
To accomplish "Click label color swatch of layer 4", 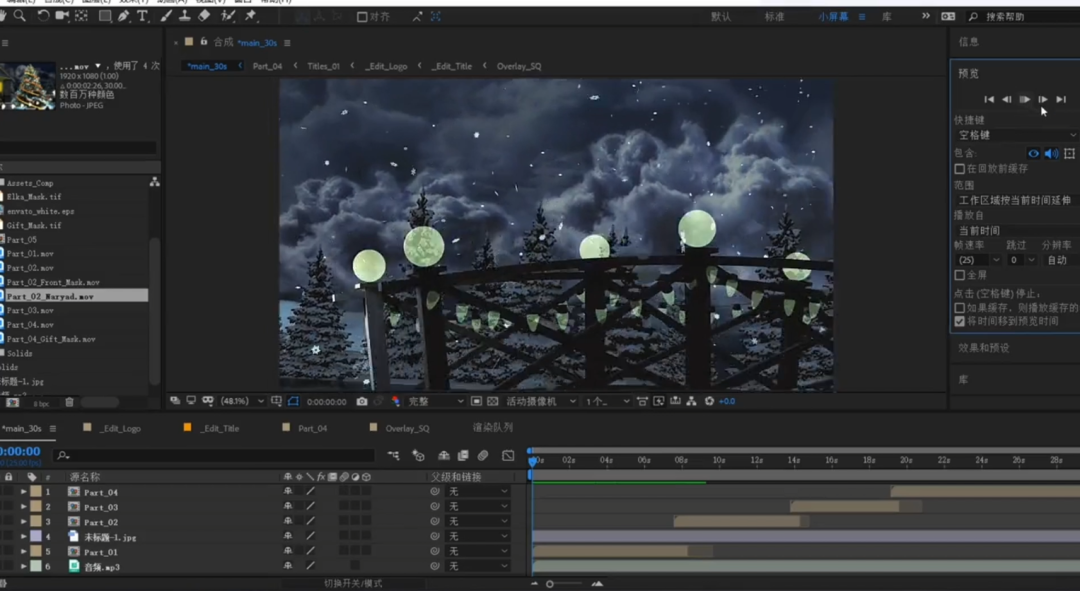I will pos(36,536).
